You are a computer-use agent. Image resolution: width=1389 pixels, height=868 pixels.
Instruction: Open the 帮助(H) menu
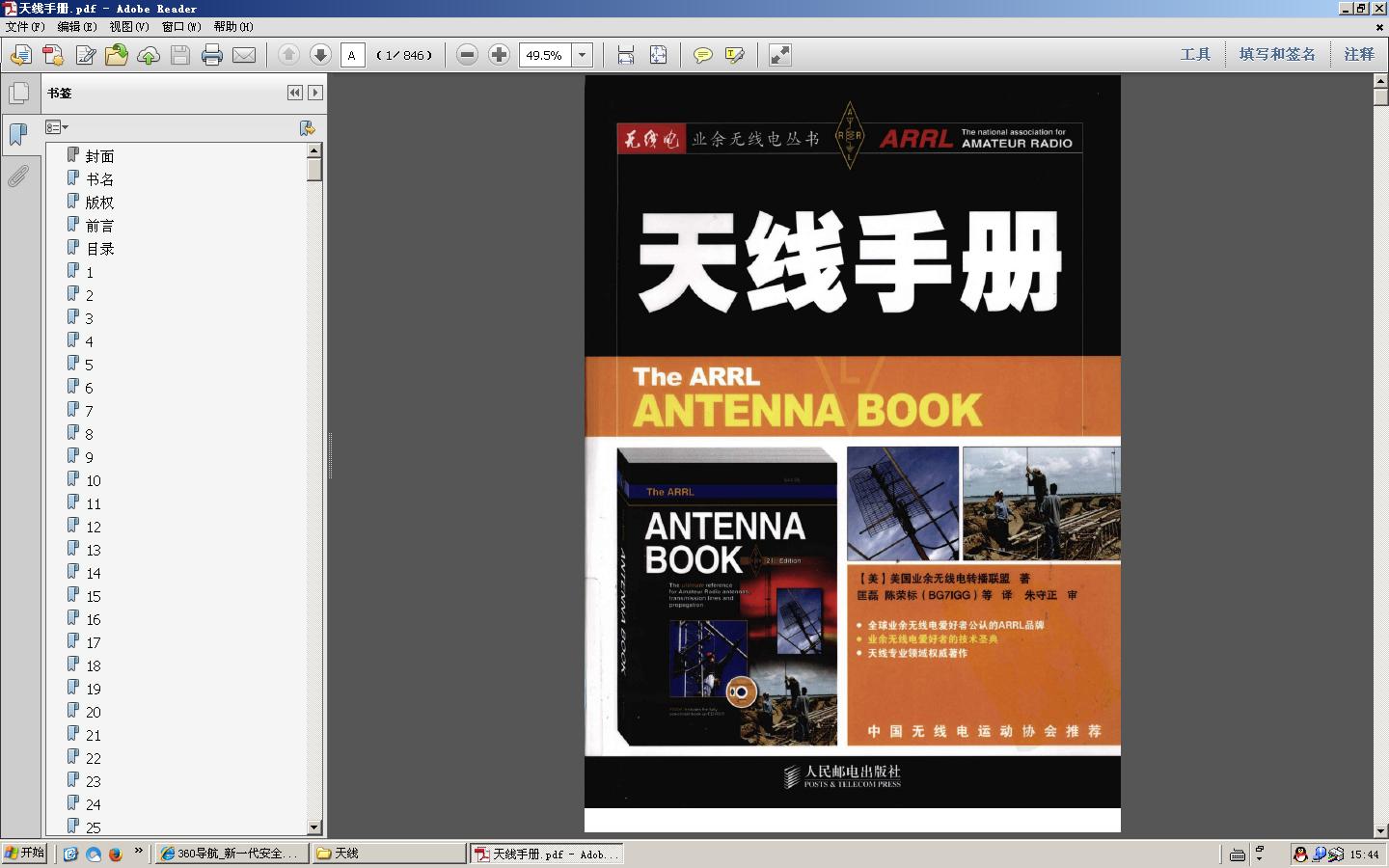(233, 27)
